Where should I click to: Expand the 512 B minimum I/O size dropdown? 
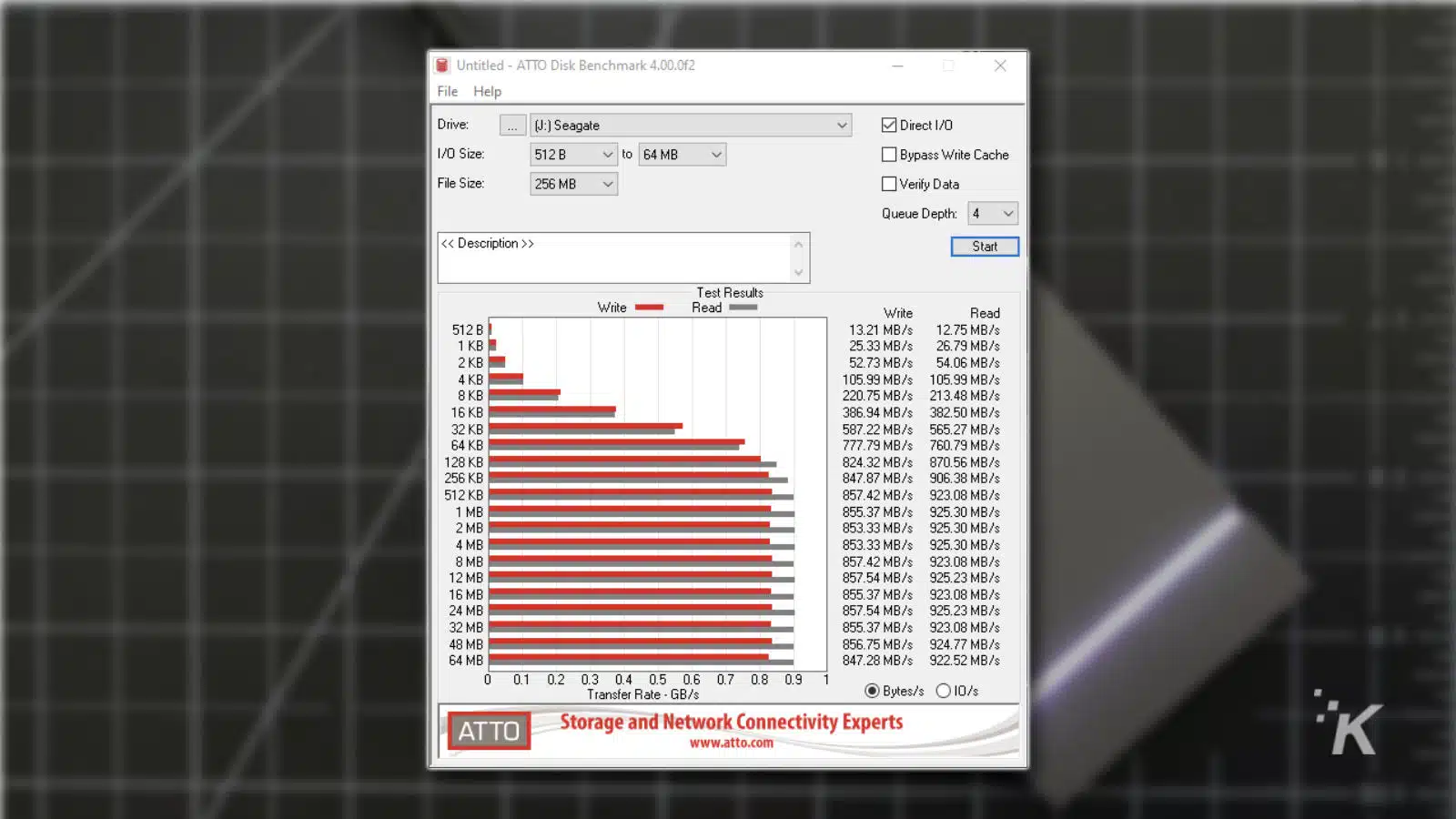pos(607,155)
